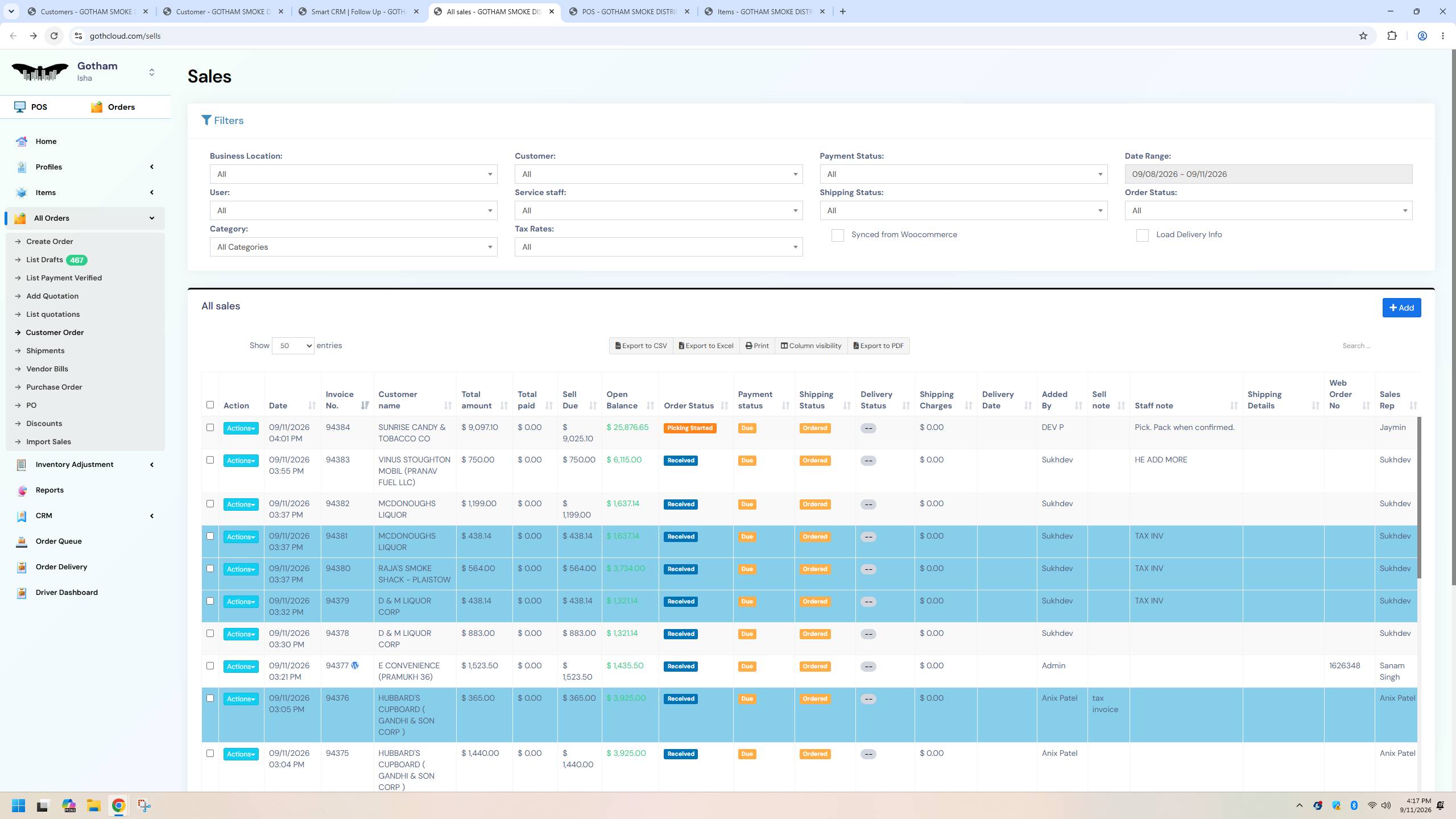1456x819 pixels.
Task: Click the Date Range input field
Action: [1268, 174]
